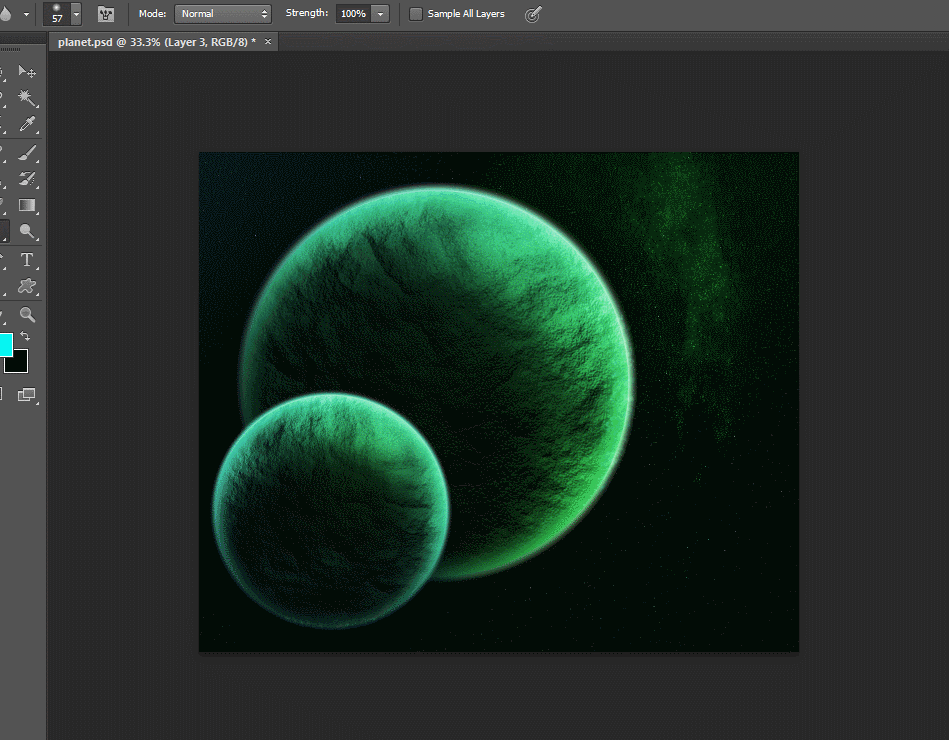Open the Mode dropdown set to Normal
The height and width of the screenshot is (740, 949).
pyautogui.click(x=222, y=14)
